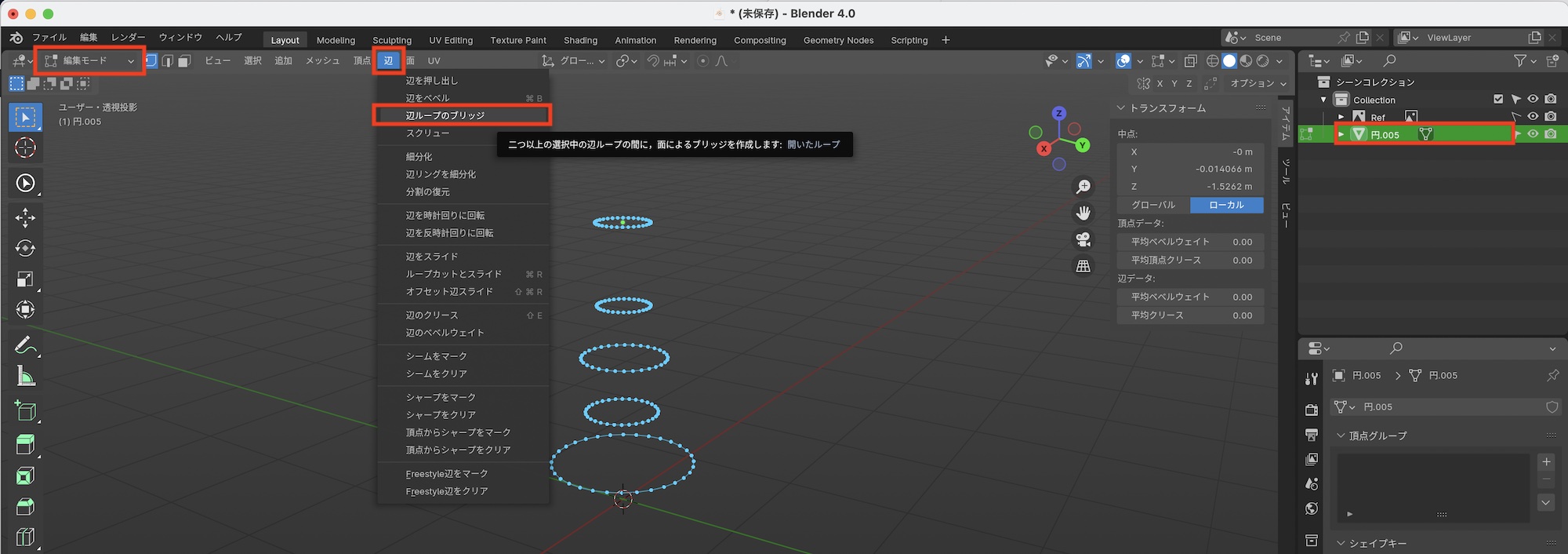Screen dimensions: 1568x554
Task: Select the Scale tool in left toolbar
Action: click(25, 279)
